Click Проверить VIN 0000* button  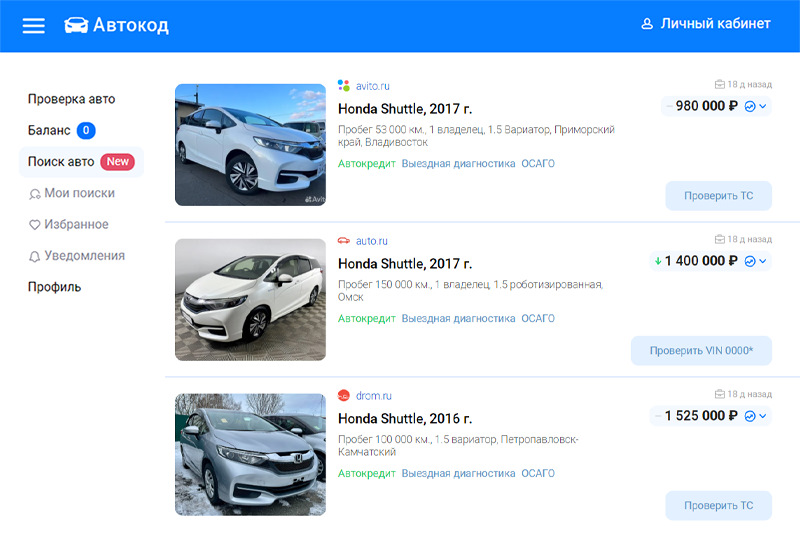coord(701,351)
